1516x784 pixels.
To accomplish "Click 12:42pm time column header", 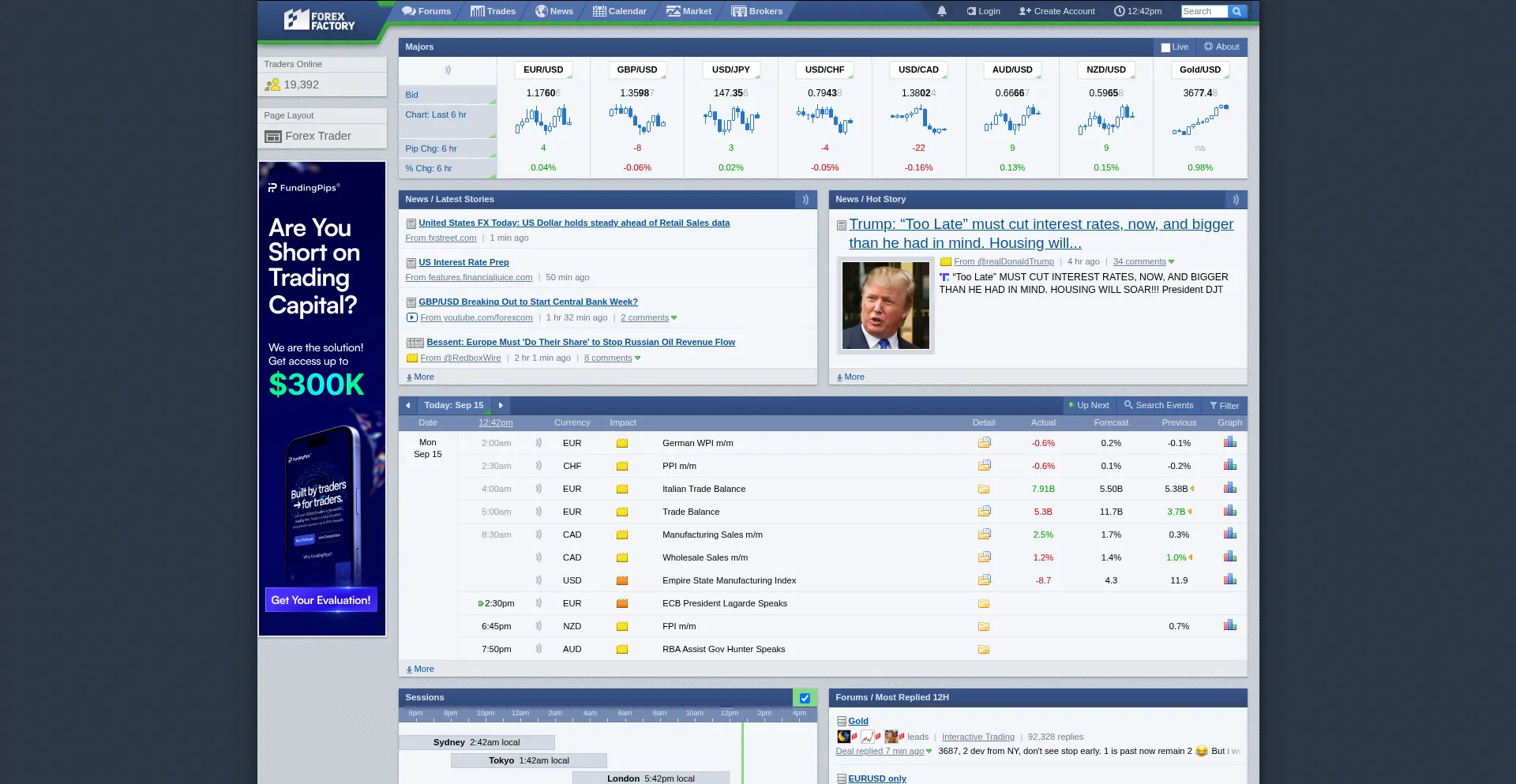I will (495, 422).
